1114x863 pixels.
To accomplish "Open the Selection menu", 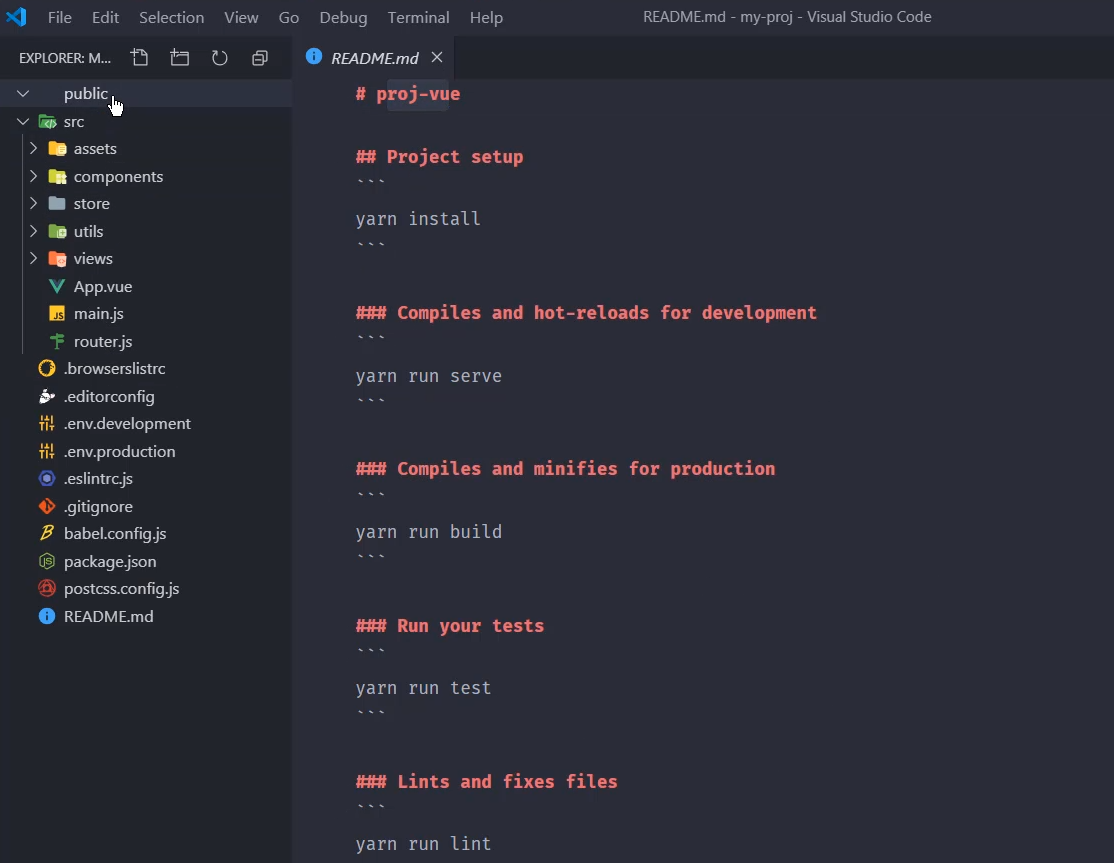I will coord(171,17).
